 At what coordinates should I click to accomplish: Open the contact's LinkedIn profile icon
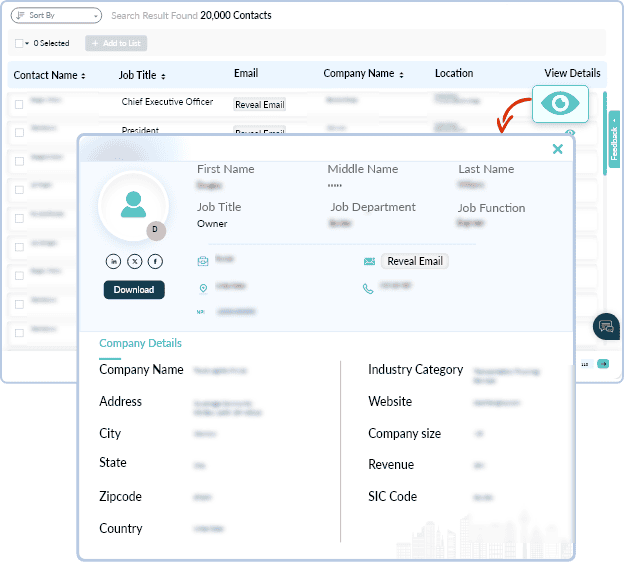coord(113,261)
